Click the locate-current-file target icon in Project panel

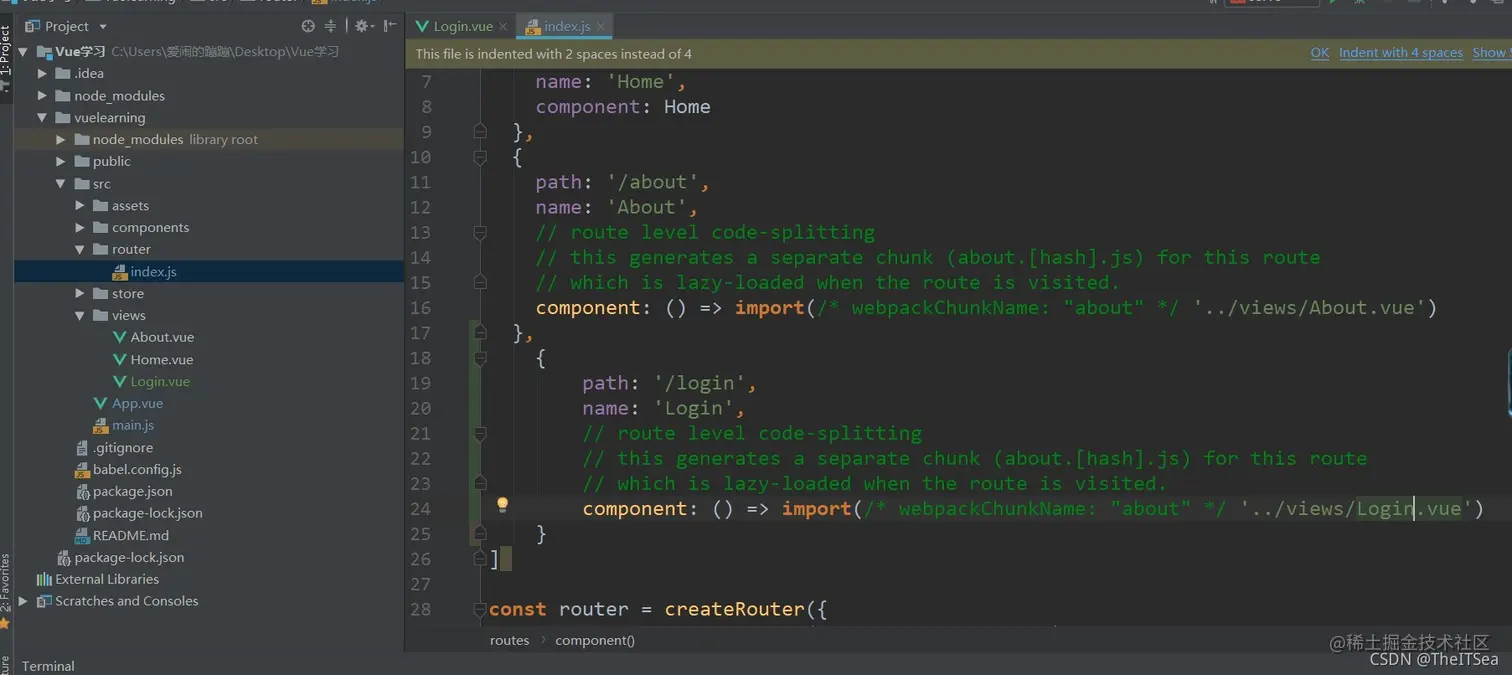[308, 26]
